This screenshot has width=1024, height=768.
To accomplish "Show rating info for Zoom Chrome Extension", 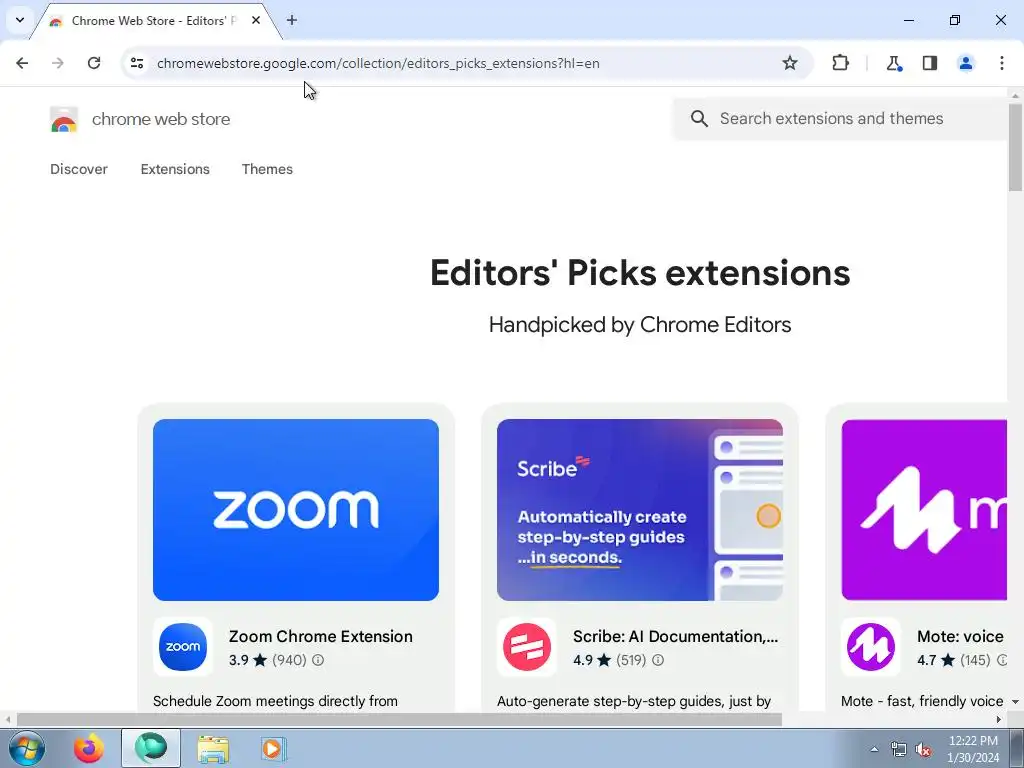I will (x=318, y=660).
